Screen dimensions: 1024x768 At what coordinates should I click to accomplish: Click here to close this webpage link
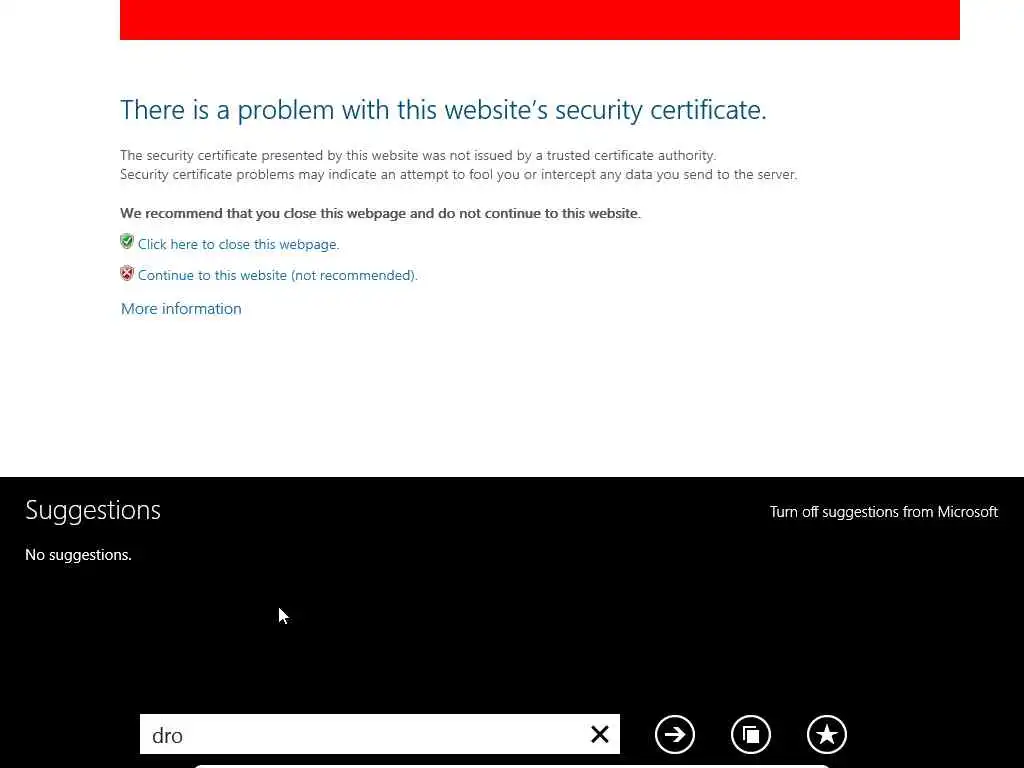(238, 244)
